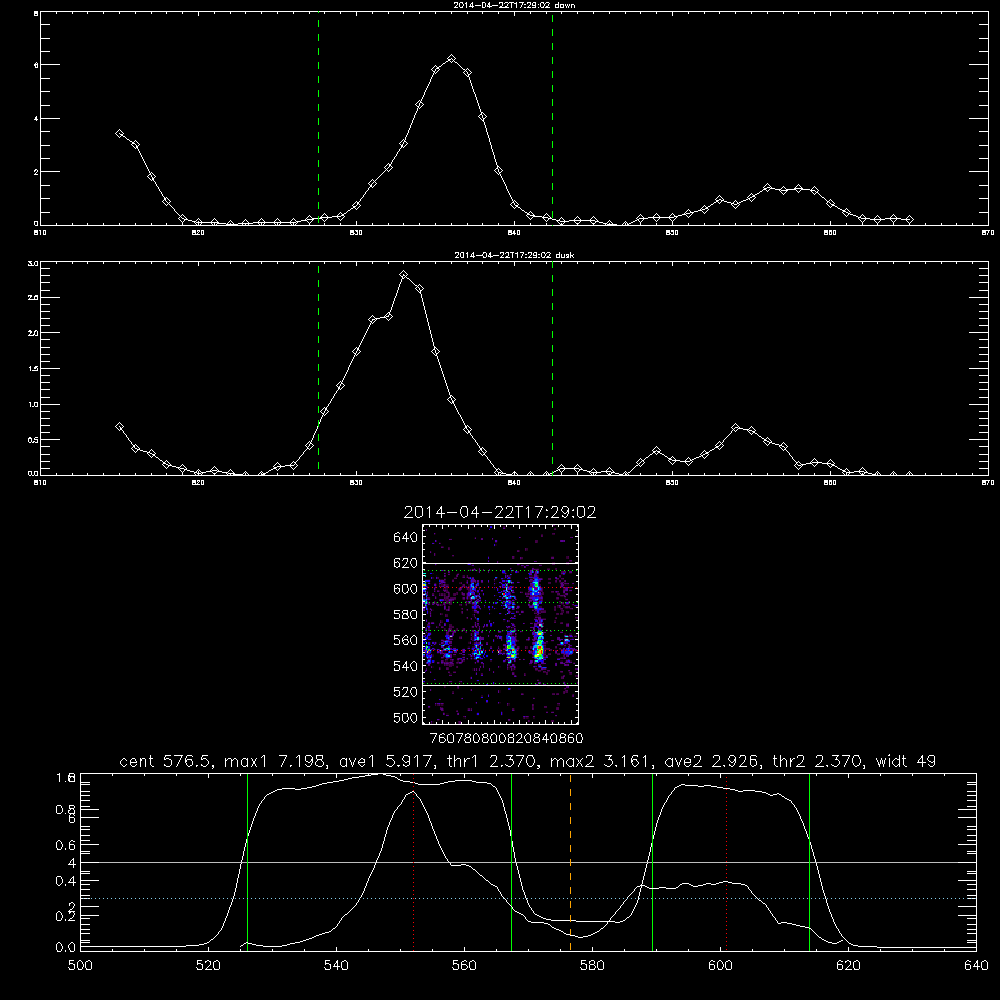Click the 580 label on heat map y-axis
The width and height of the screenshot is (1000, 1000).
[406, 615]
